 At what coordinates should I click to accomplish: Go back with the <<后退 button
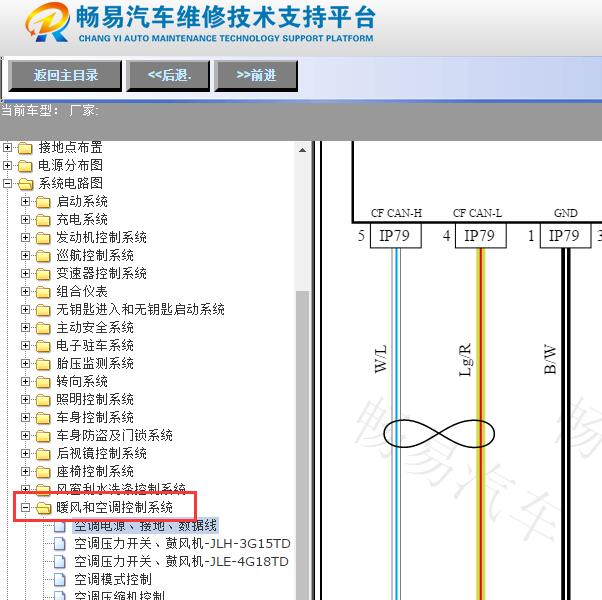169,75
